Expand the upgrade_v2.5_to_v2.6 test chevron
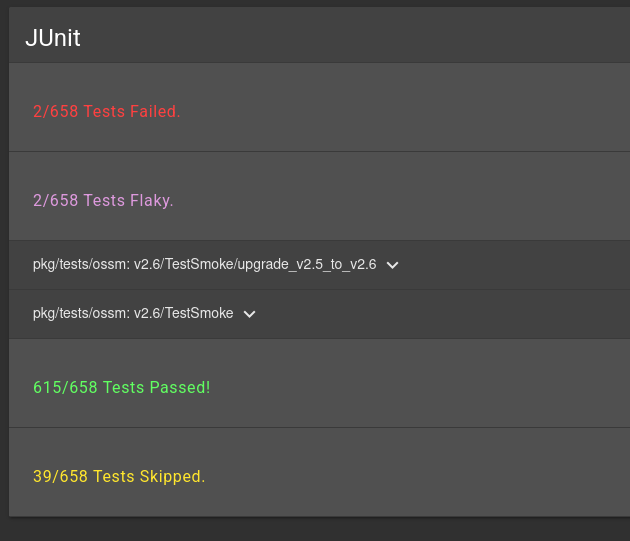This screenshot has height=541, width=630. 393,265
